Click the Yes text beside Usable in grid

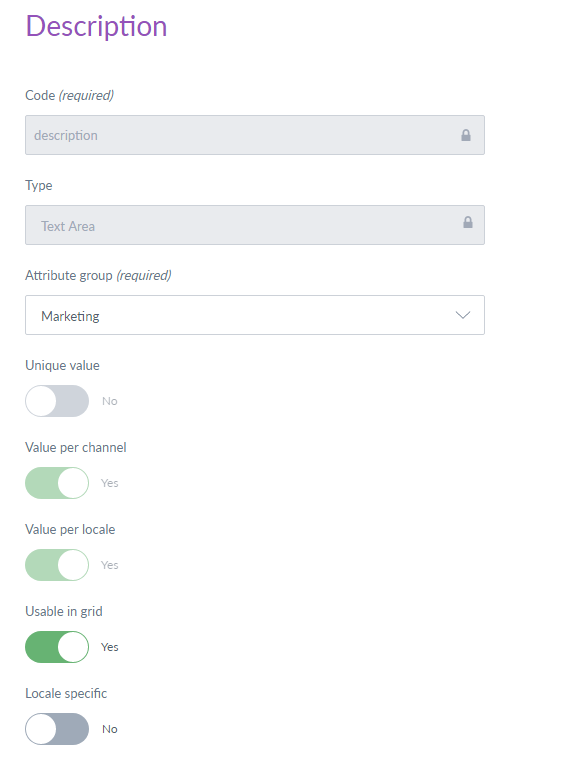109,647
